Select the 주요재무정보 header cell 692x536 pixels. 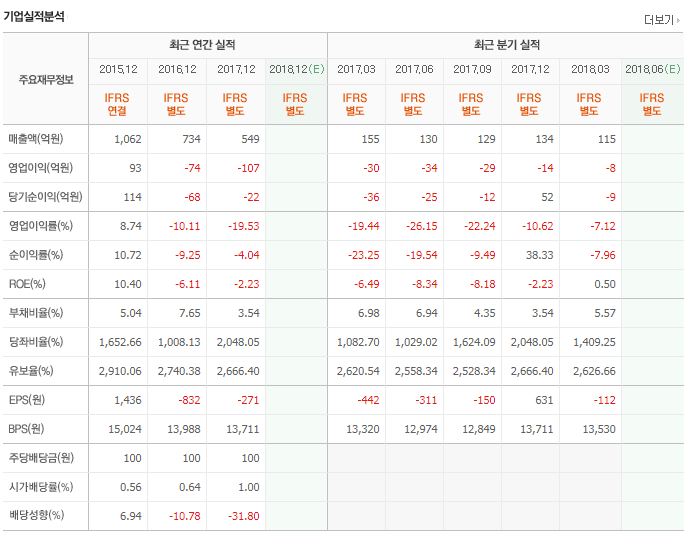46,80
